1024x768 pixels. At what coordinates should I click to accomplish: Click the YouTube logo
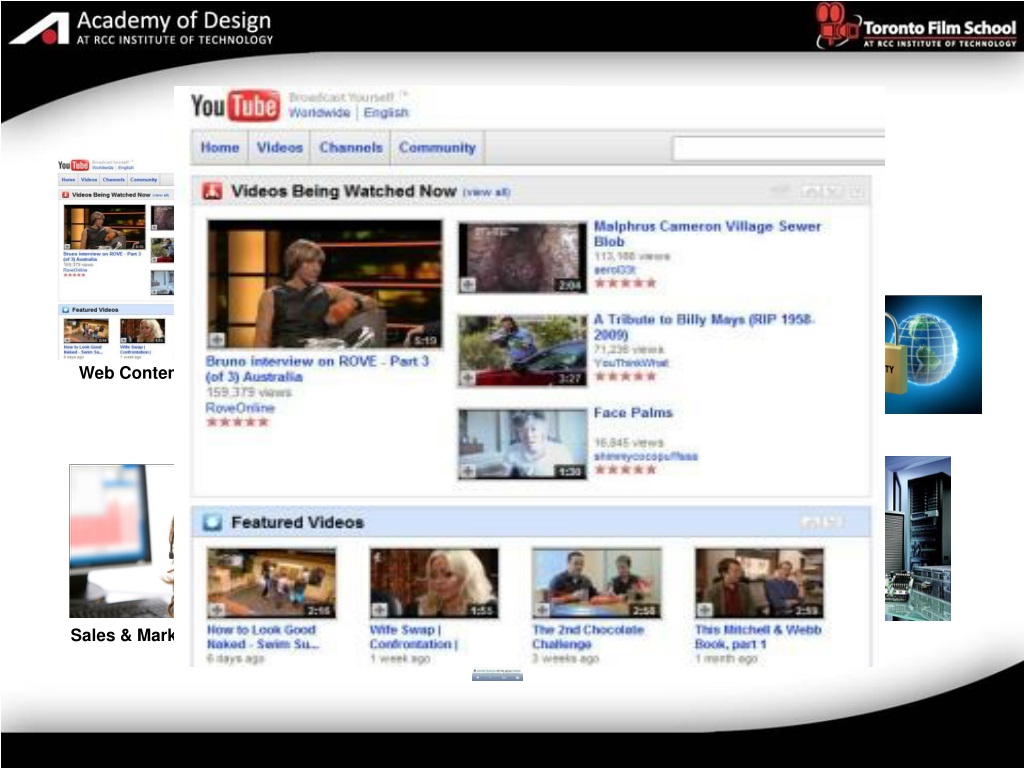pyautogui.click(x=235, y=106)
